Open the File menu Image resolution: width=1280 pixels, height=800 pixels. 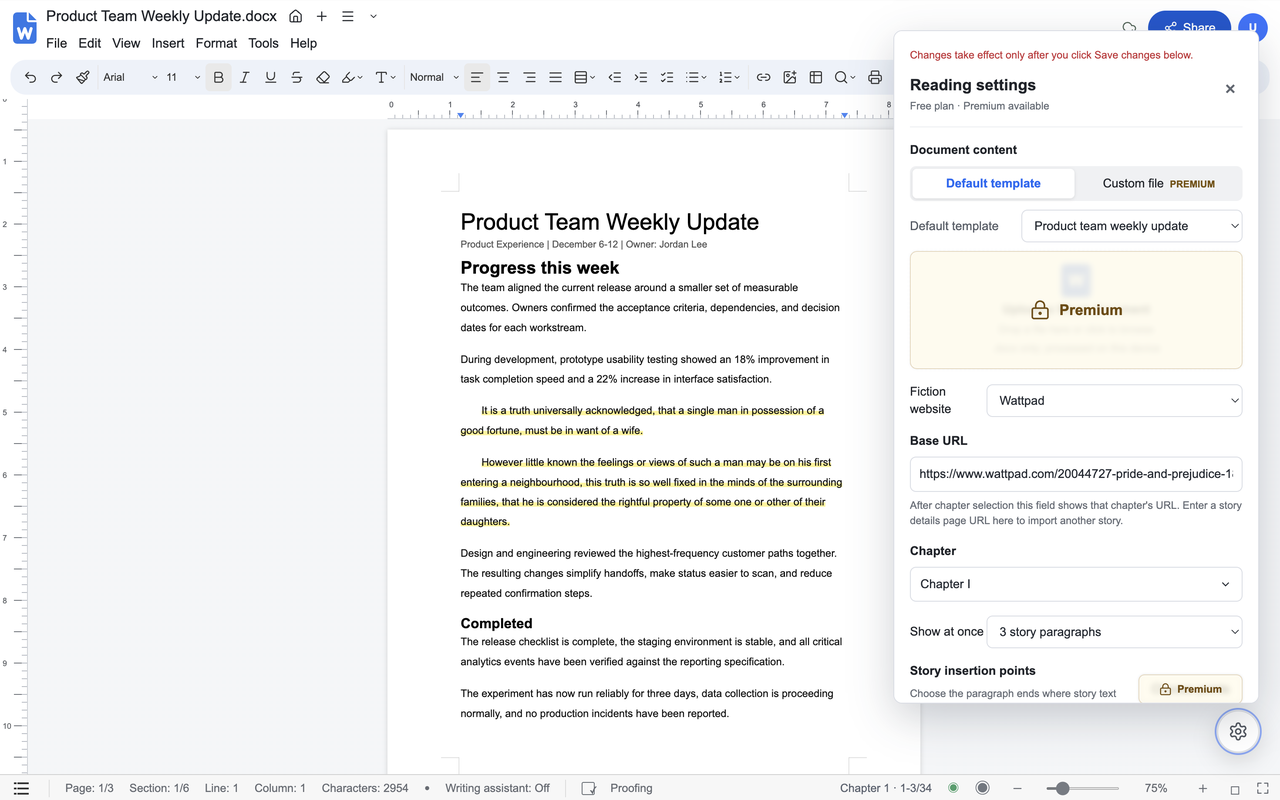click(56, 43)
